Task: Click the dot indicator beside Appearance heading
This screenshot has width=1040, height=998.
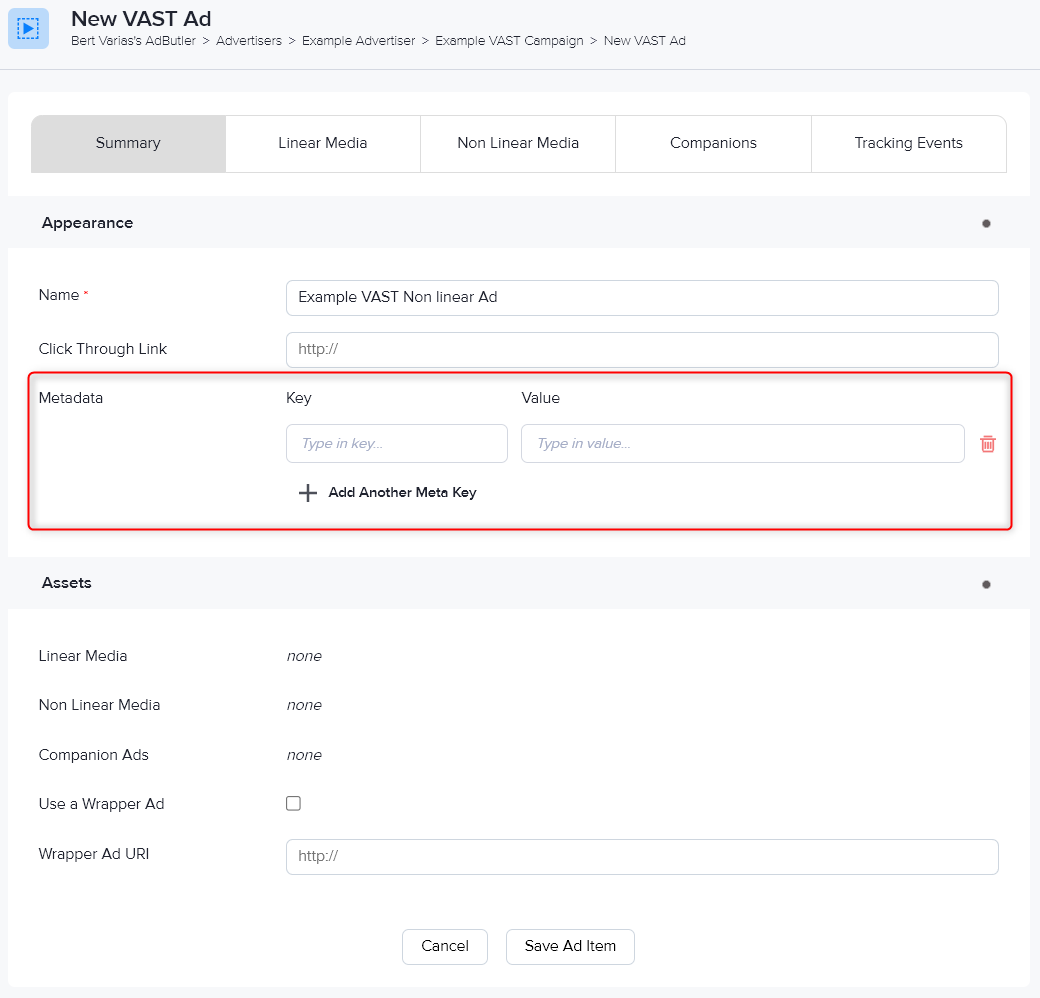Action: [x=986, y=224]
